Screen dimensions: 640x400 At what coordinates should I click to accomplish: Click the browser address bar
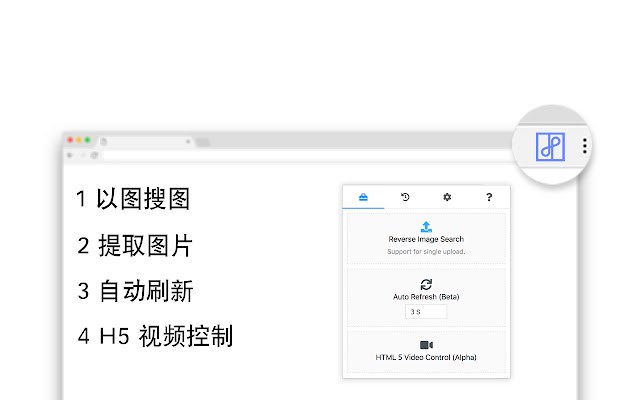[x=306, y=155]
